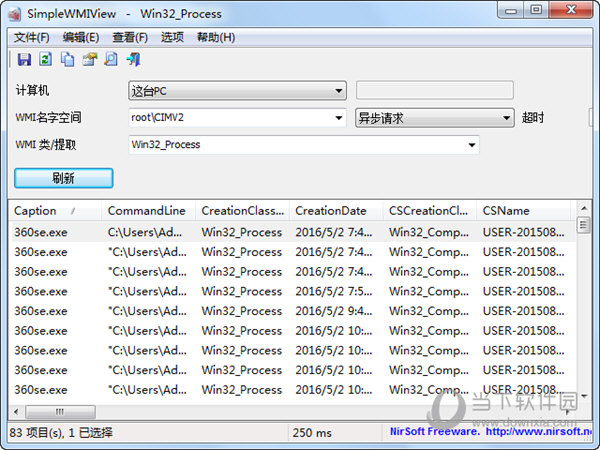
Task: Open the 文件(F) menu
Action: coord(32,37)
